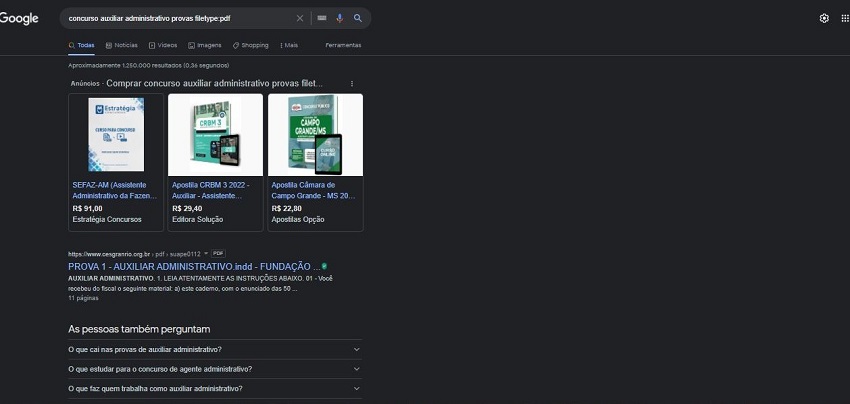Expand 'O que cai nas provas de auxiliar administrativo?'
The image size is (850, 404).
pyautogui.click(x=357, y=349)
